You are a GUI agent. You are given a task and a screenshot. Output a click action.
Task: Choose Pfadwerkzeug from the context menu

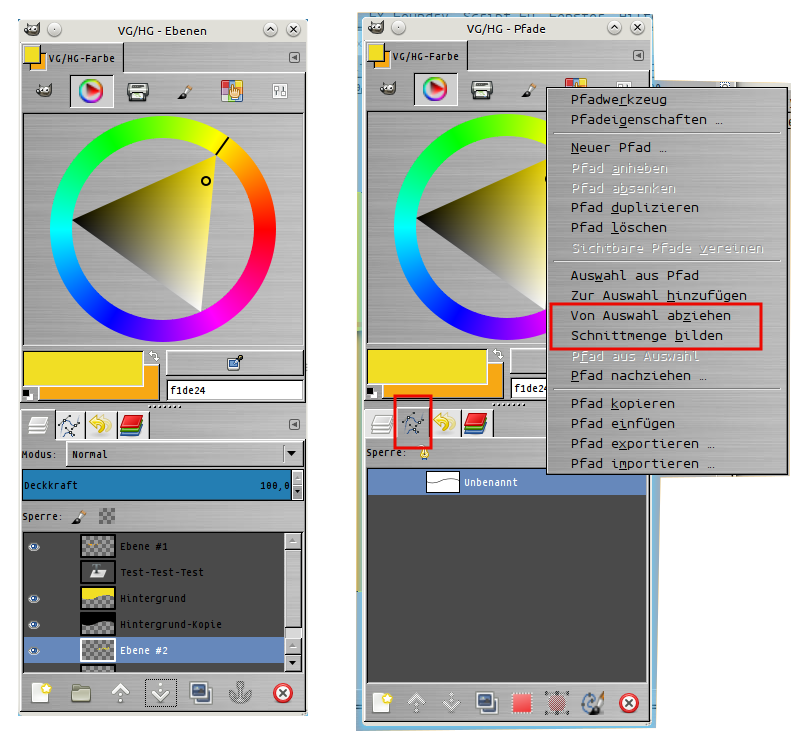click(x=619, y=100)
